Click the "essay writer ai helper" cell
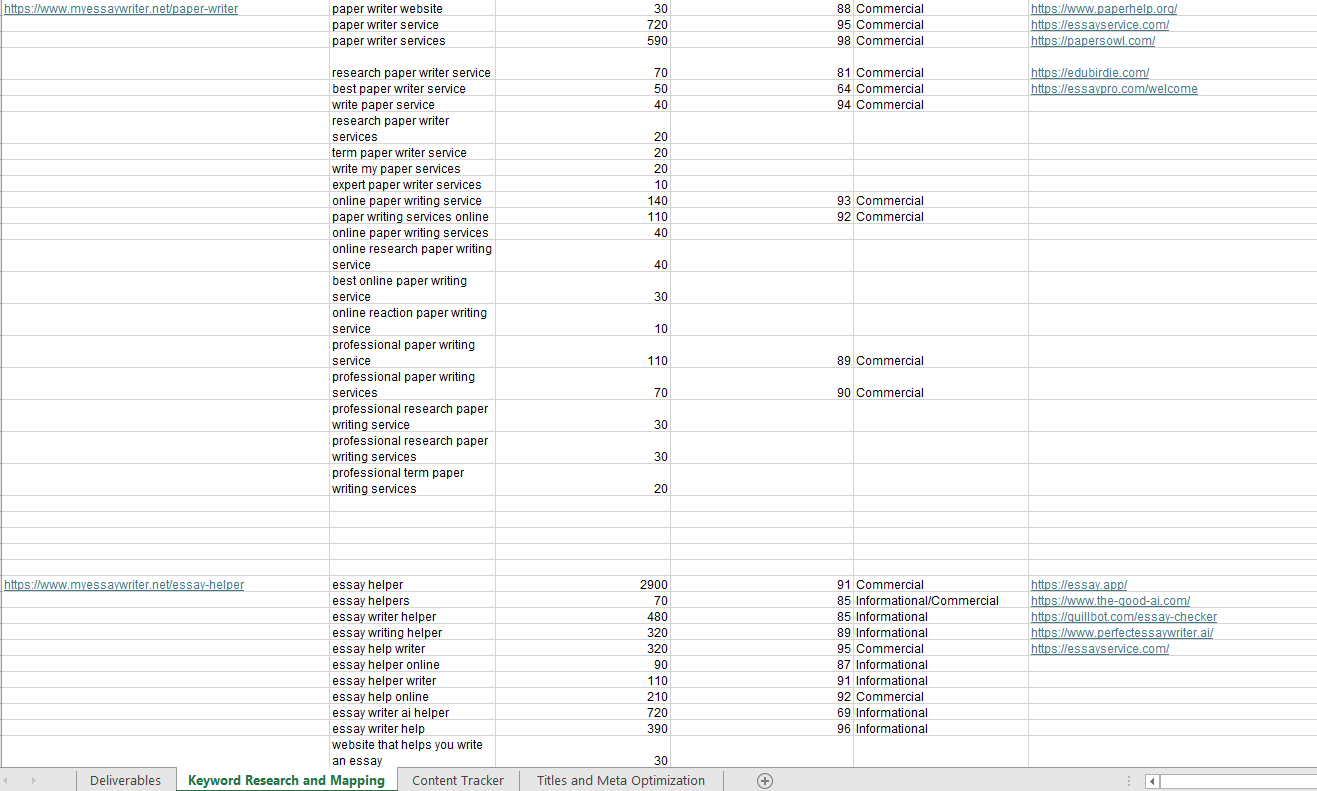 [x=412, y=713]
